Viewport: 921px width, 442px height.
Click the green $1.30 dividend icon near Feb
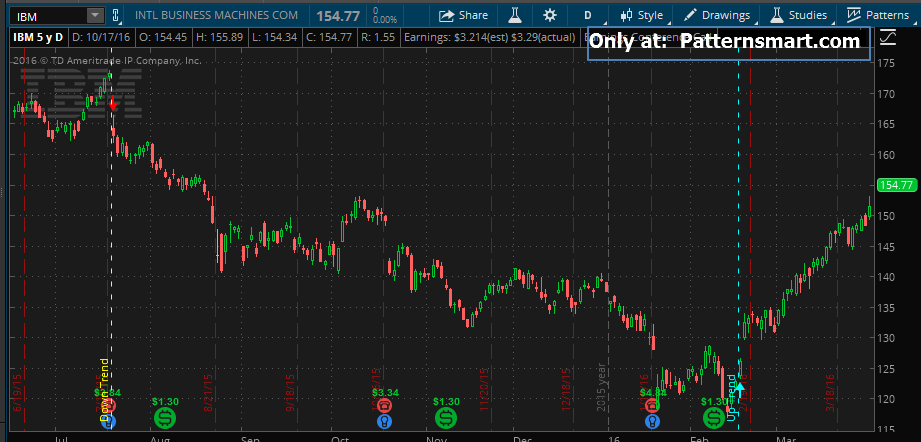pos(714,418)
